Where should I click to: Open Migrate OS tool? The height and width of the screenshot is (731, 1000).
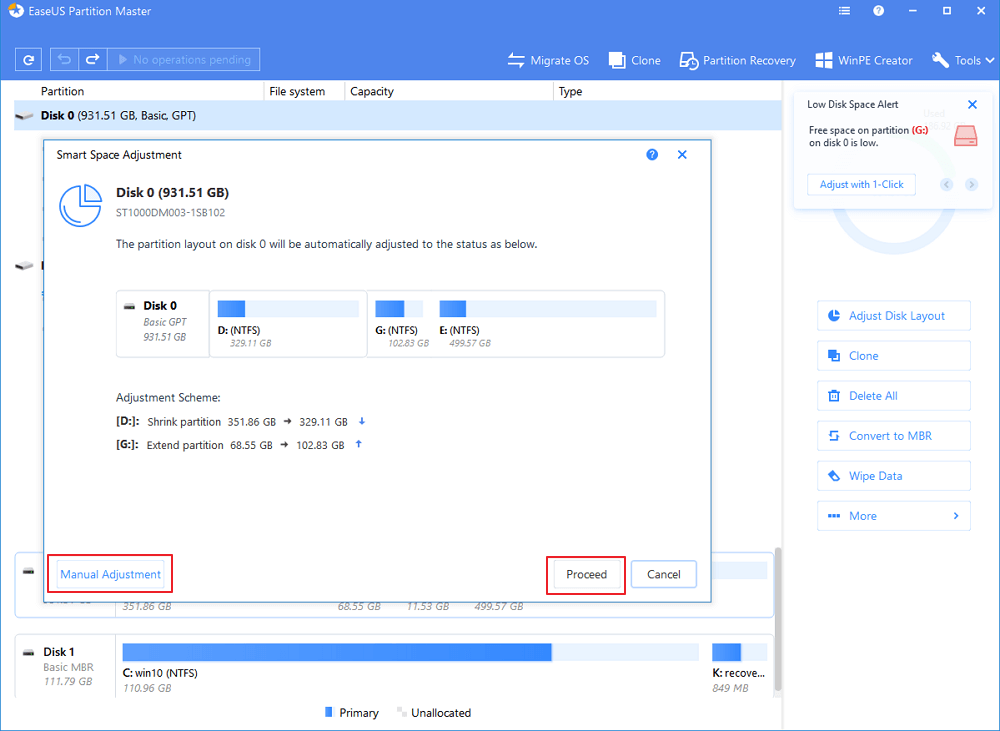coord(548,60)
